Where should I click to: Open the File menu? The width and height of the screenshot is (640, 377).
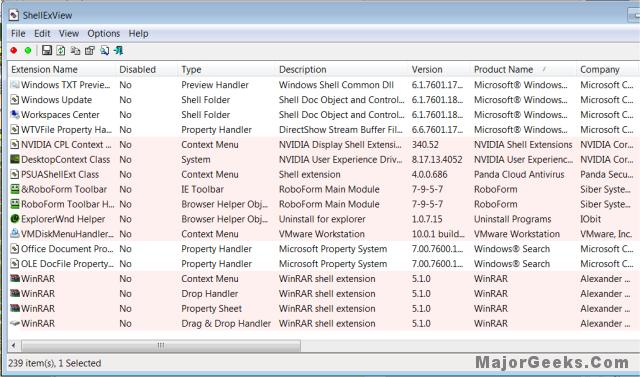(18, 33)
